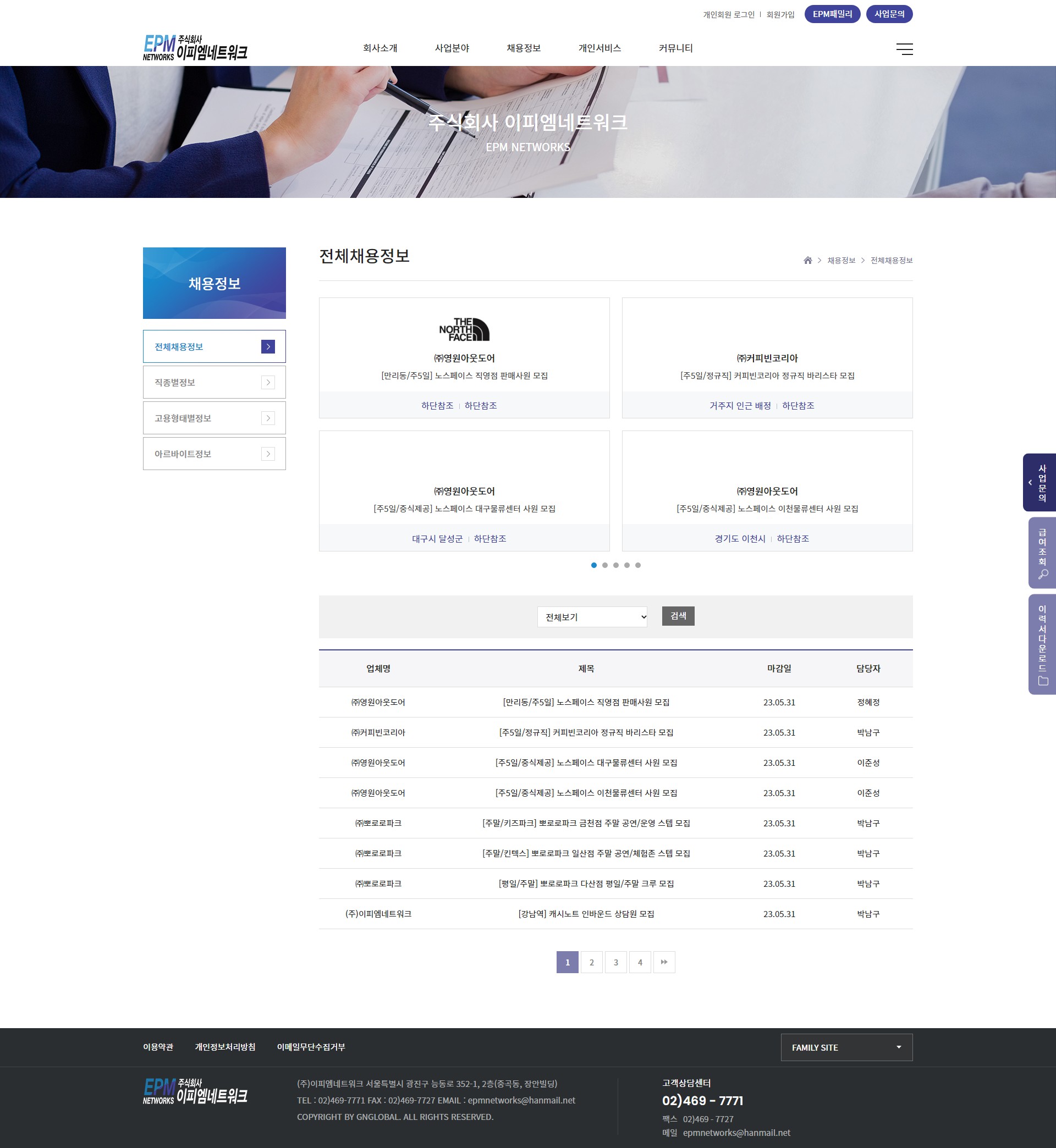Image resolution: width=1056 pixels, height=1148 pixels.
Task: Click 거주지 인근 배정 text
Action: click(740, 406)
